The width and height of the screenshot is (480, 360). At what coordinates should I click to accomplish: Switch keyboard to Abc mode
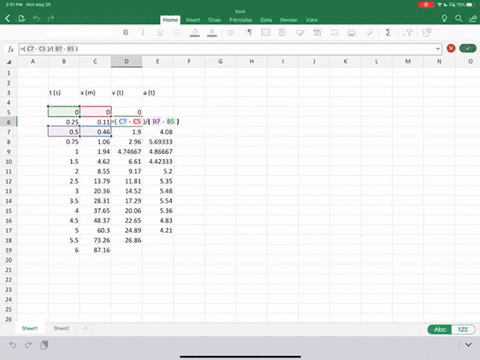tap(440, 329)
